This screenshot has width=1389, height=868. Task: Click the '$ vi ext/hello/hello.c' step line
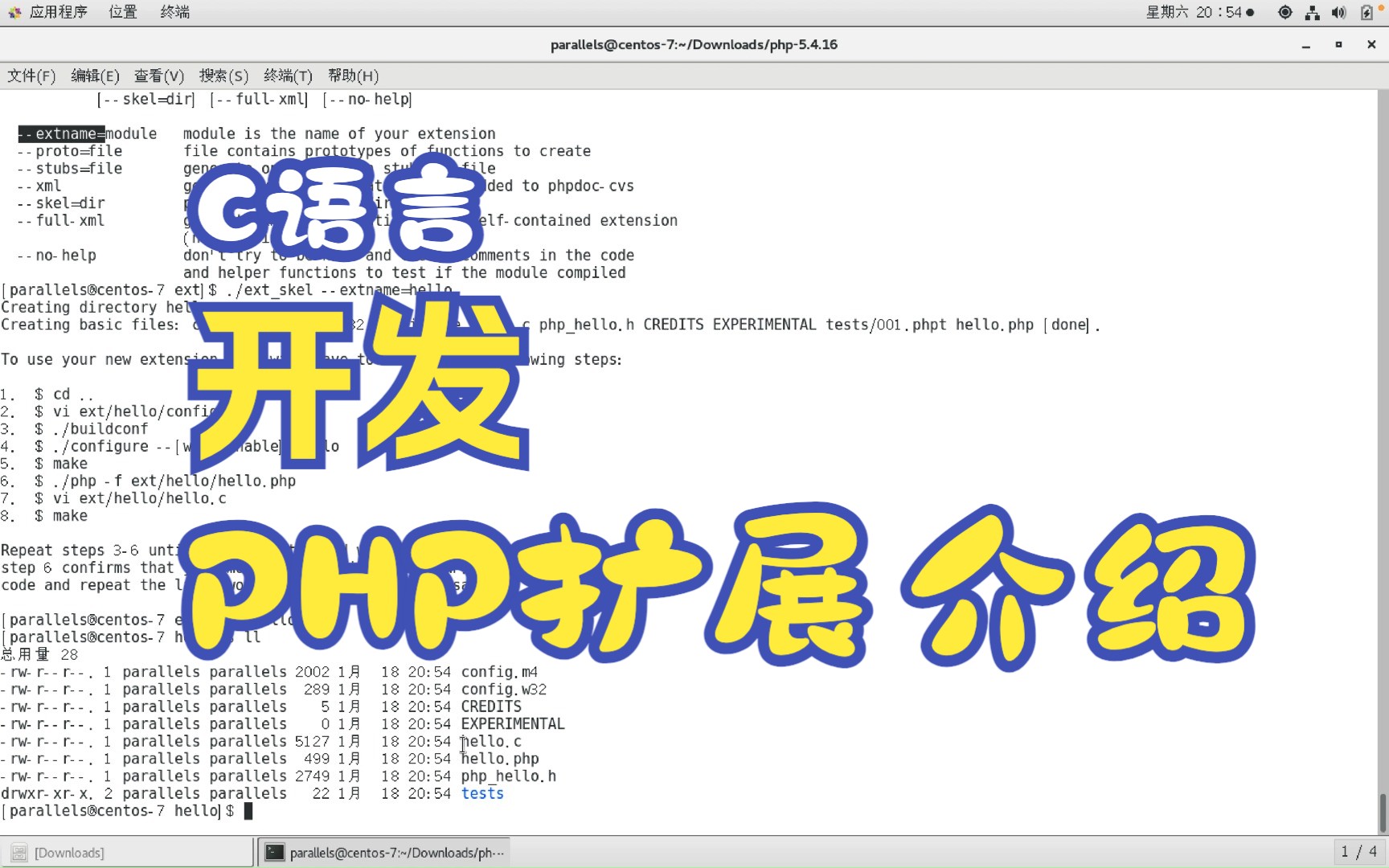pos(130,498)
